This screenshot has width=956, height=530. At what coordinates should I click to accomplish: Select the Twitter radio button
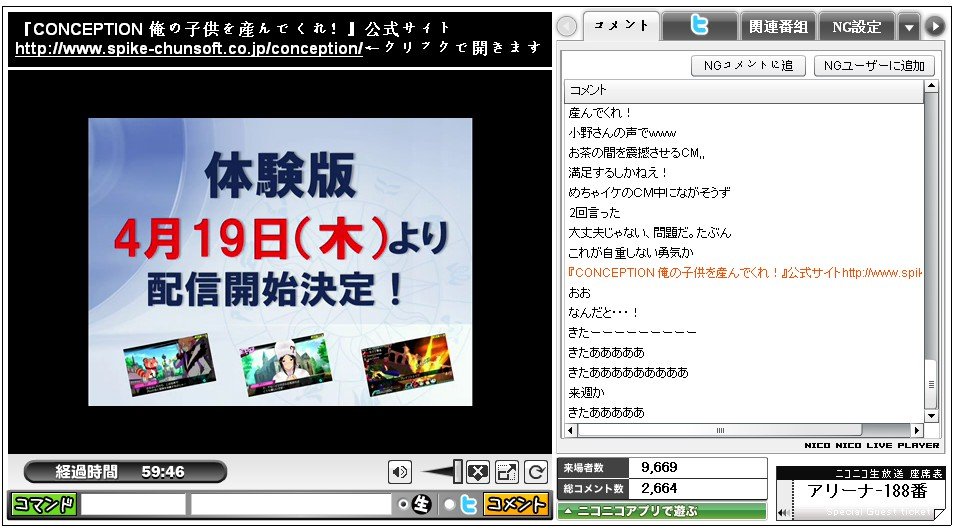[x=449, y=504]
